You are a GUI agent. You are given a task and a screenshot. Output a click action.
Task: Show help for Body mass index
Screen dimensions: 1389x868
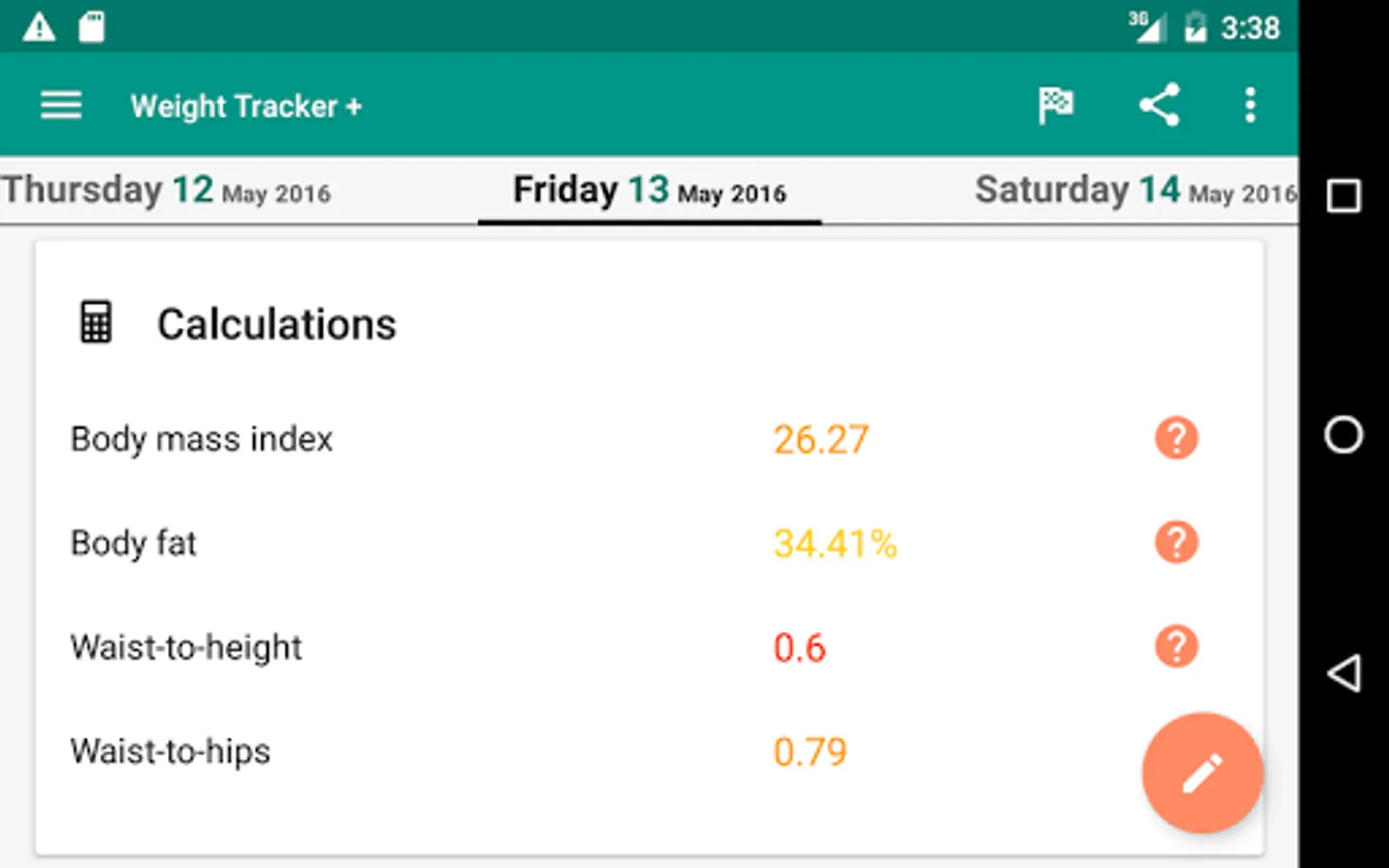tap(1176, 439)
